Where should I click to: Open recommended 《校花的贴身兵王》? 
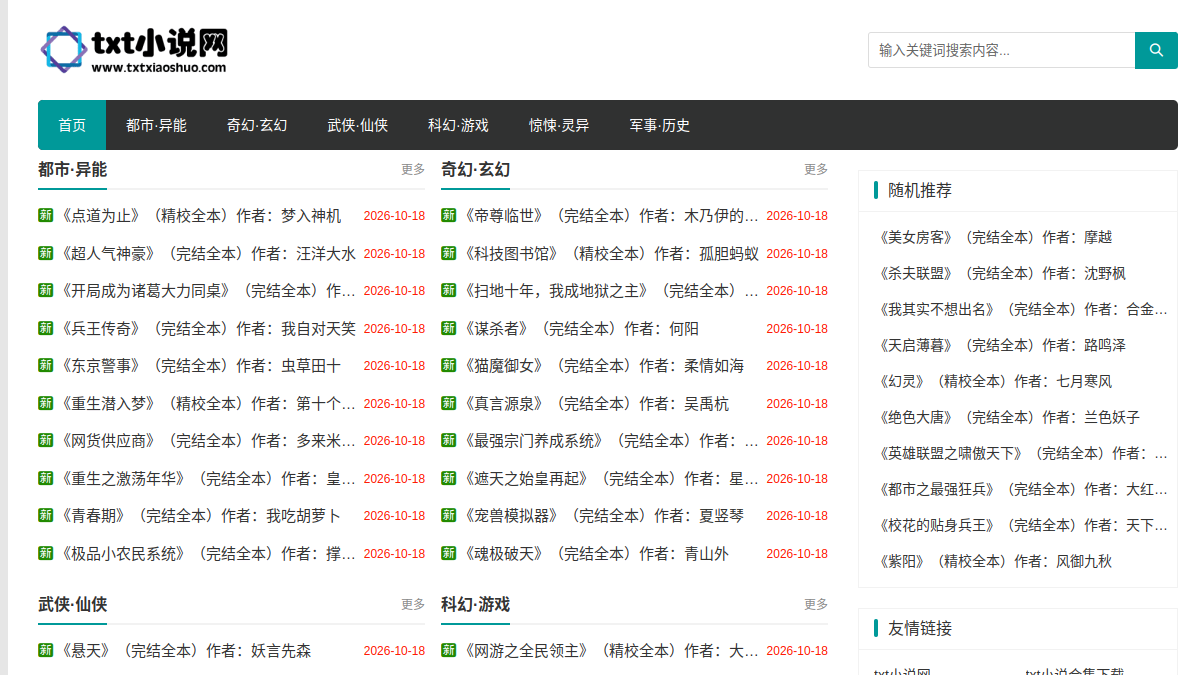[x=1022, y=525]
